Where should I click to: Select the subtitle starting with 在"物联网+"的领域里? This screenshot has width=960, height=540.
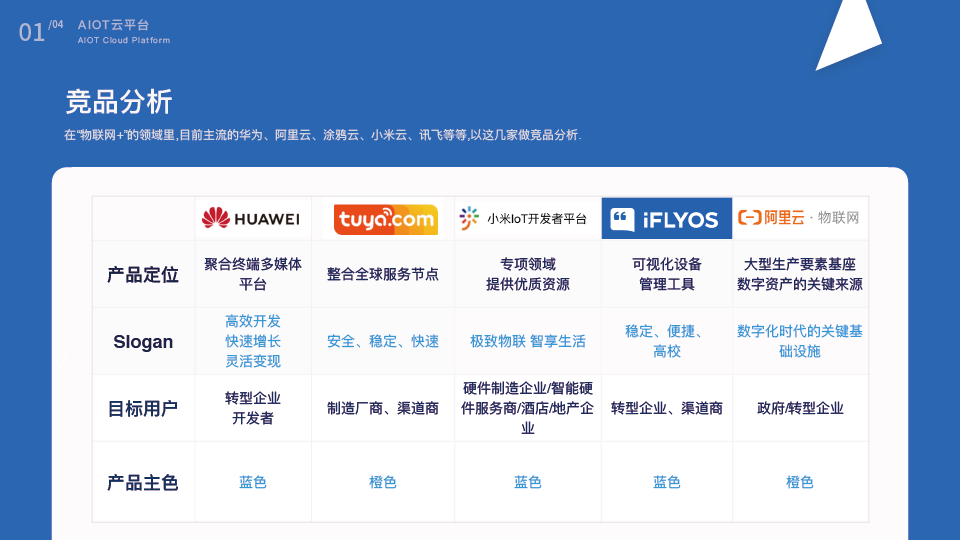pyautogui.click(x=322, y=135)
